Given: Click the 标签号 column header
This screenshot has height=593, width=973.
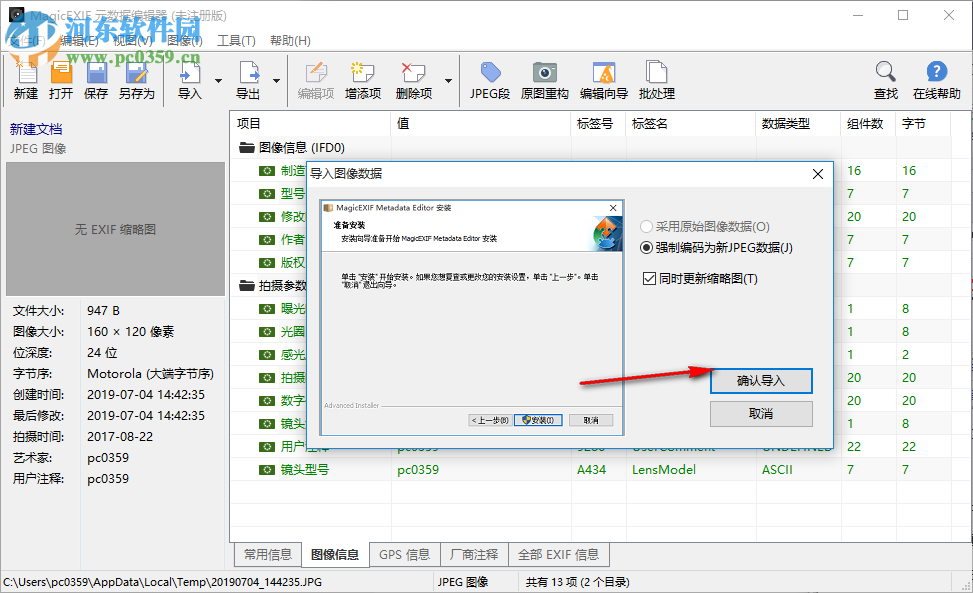Looking at the screenshot, I should tap(598, 123).
